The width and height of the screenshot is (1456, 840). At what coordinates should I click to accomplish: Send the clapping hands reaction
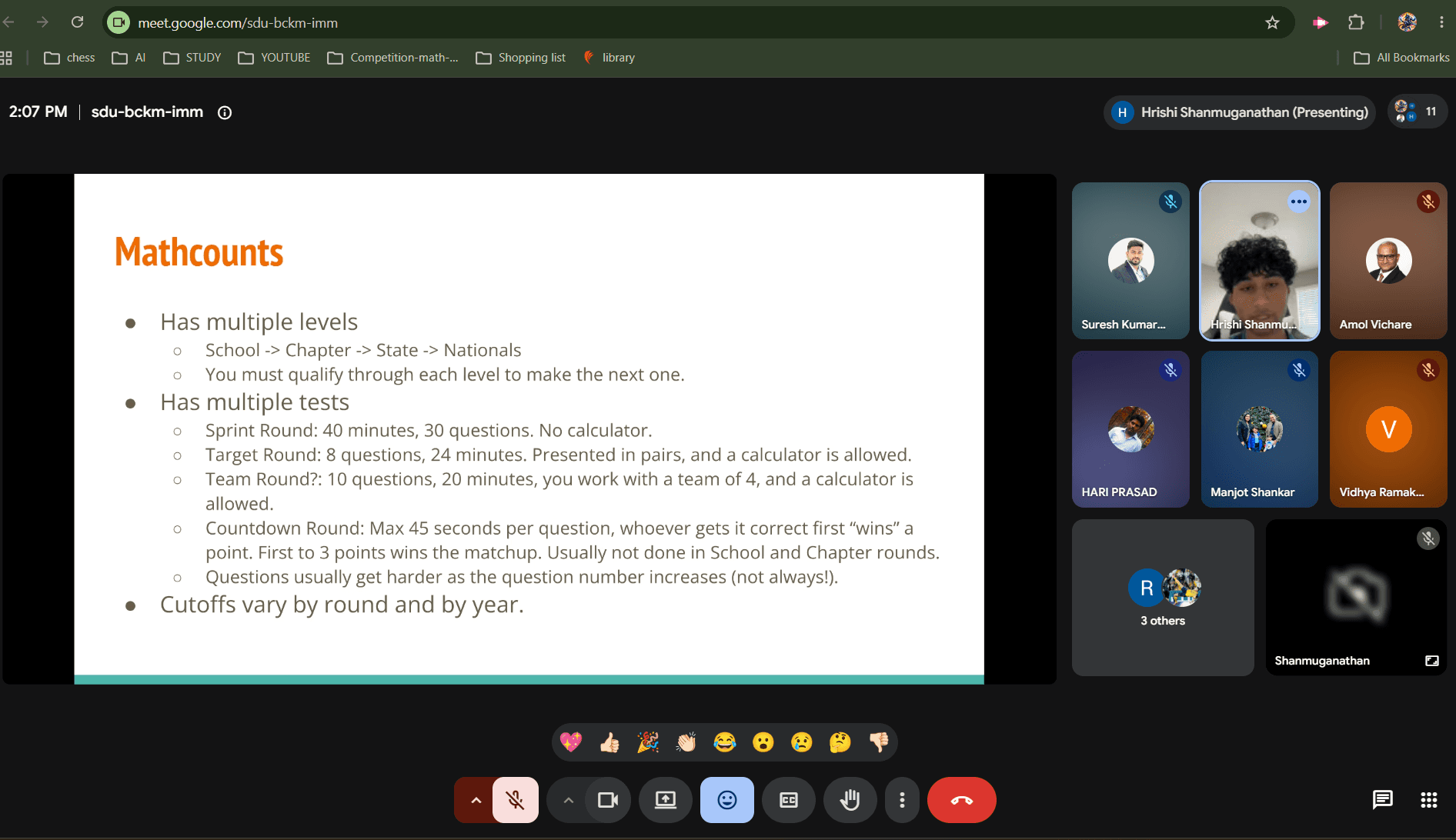point(686,742)
